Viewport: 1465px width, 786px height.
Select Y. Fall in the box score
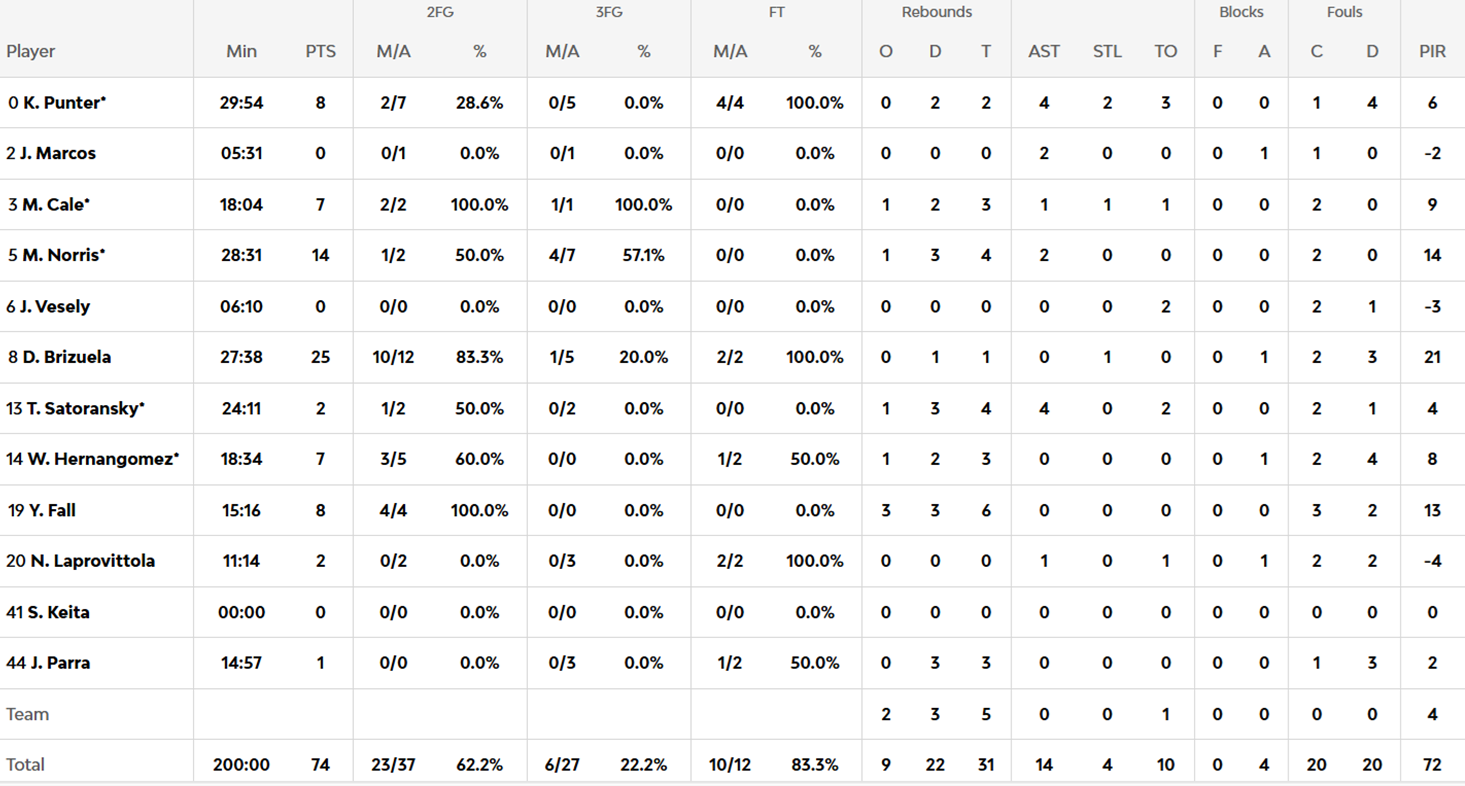52,510
